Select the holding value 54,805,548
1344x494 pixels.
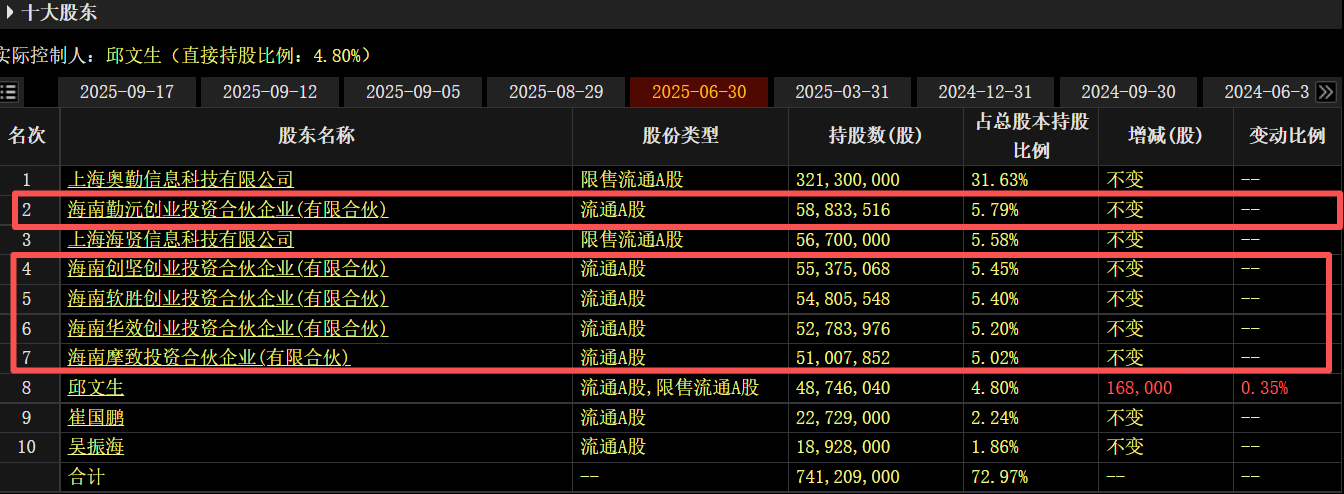[x=843, y=298]
